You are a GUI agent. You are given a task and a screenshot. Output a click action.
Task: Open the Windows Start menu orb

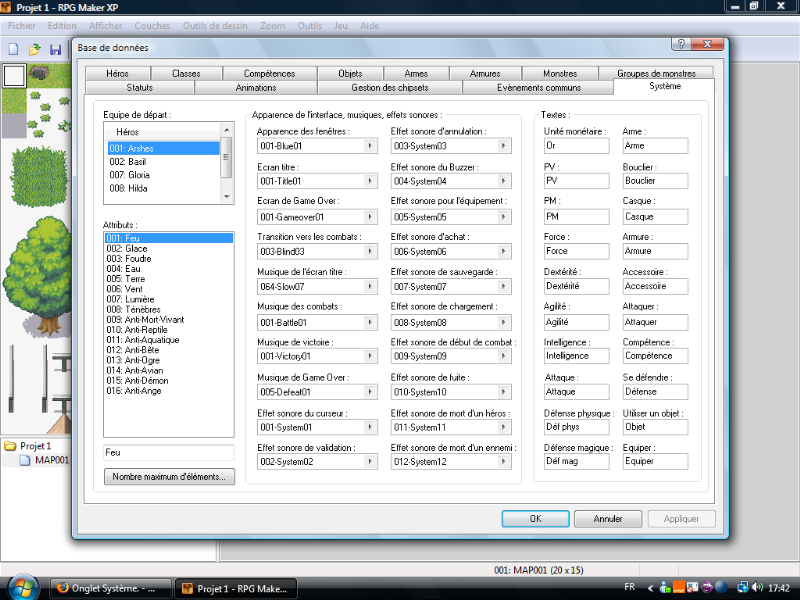coord(22,587)
